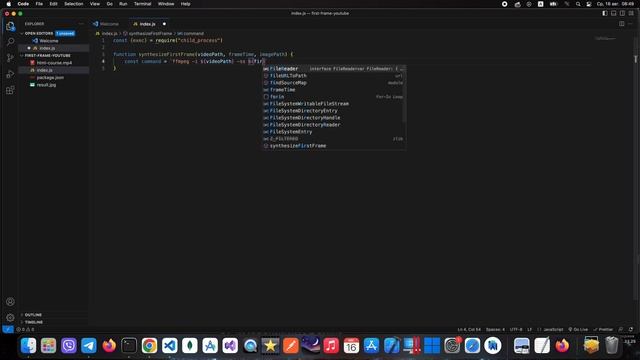Open the Manage gear in activity bar
This screenshot has height=360, width=640.
coord(10,318)
